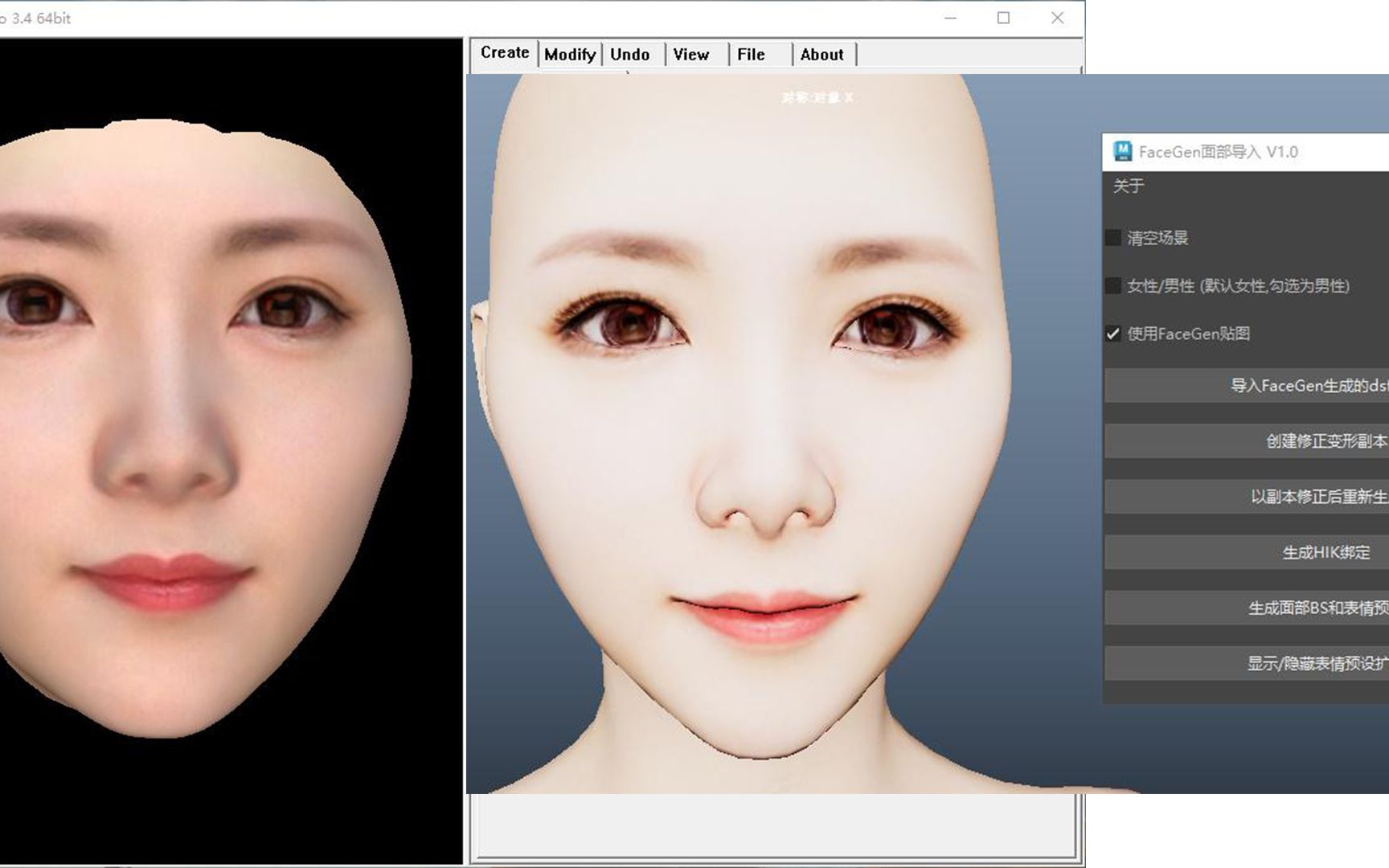Open the Create menu in FaceGen
Image resolution: width=1389 pixels, height=868 pixels.
click(503, 52)
